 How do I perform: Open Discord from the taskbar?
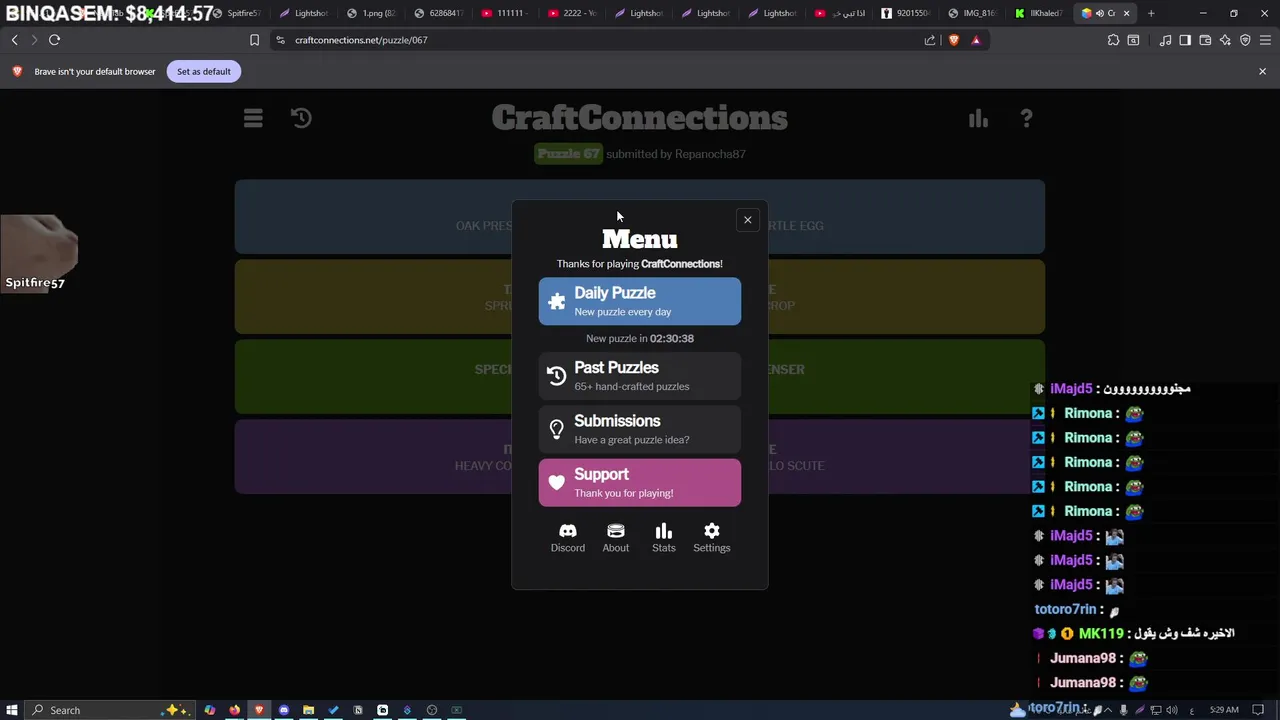point(284,710)
